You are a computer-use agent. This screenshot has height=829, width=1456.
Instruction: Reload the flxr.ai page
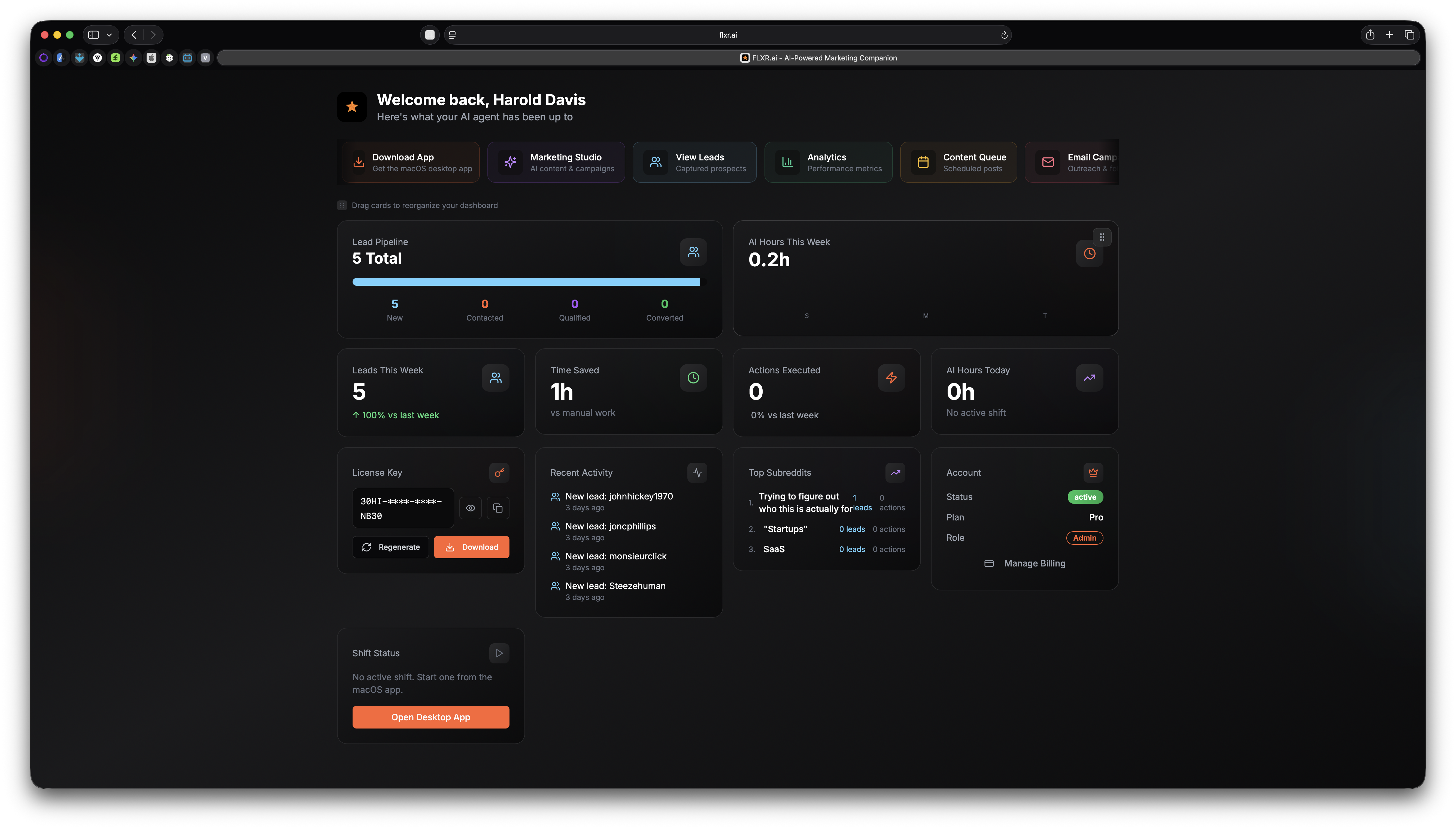(1004, 35)
